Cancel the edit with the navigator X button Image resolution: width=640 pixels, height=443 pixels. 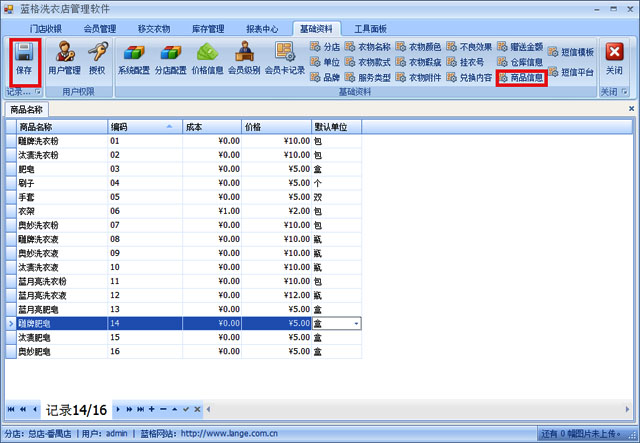(197, 409)
